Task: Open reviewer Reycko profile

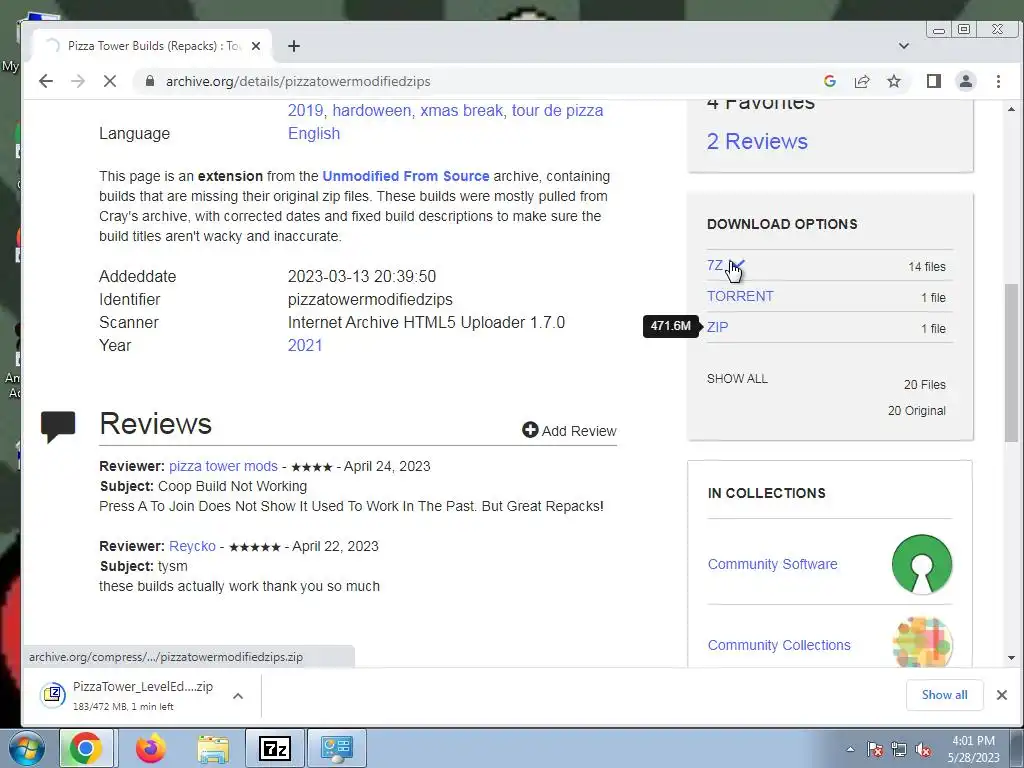Action: point(192,546)
